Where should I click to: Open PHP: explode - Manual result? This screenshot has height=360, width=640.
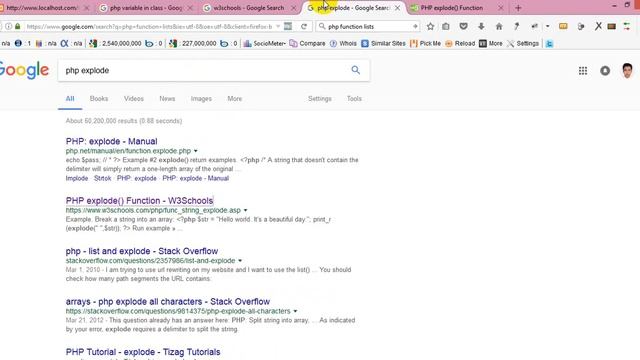pos(111,141)
